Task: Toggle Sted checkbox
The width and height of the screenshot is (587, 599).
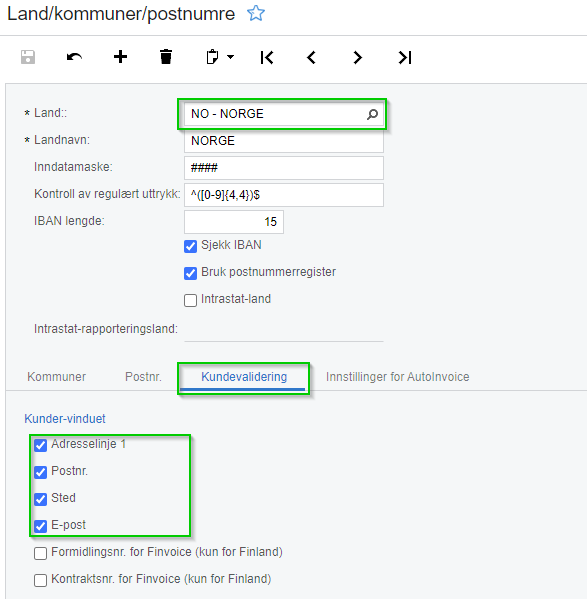Action: point(40,499)
